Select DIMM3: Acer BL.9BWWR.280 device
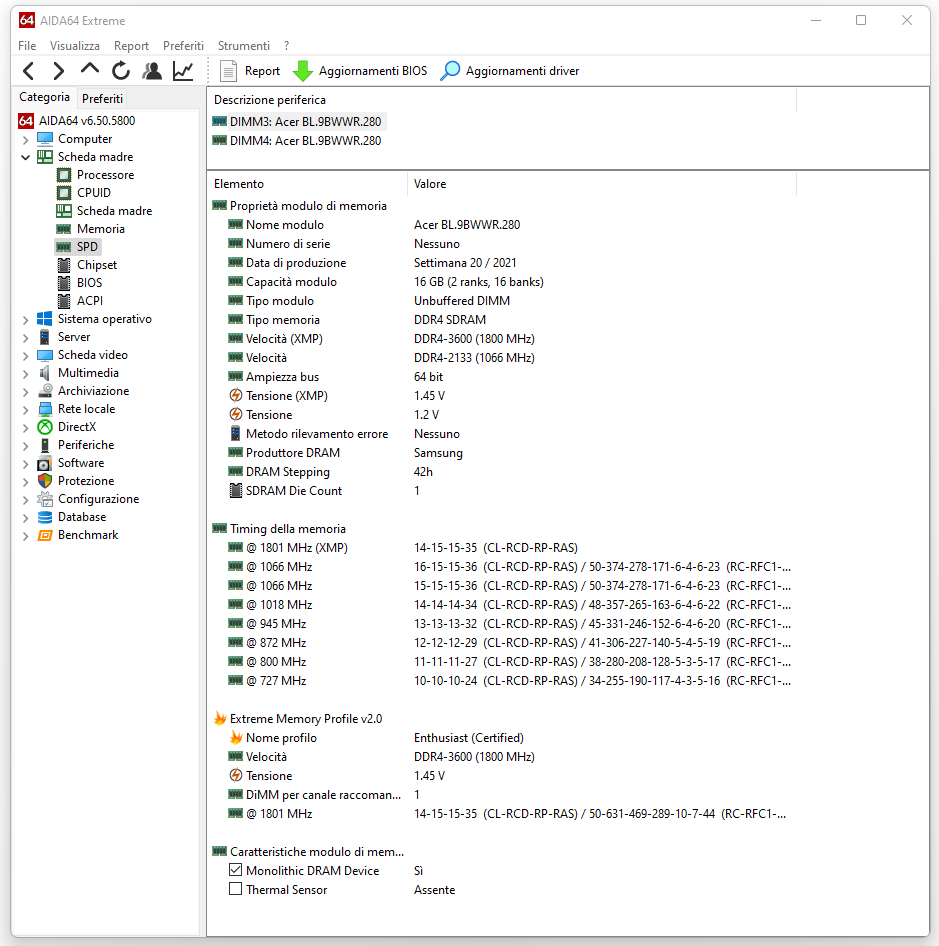This screenshot has height=946, width=939. 298,122
